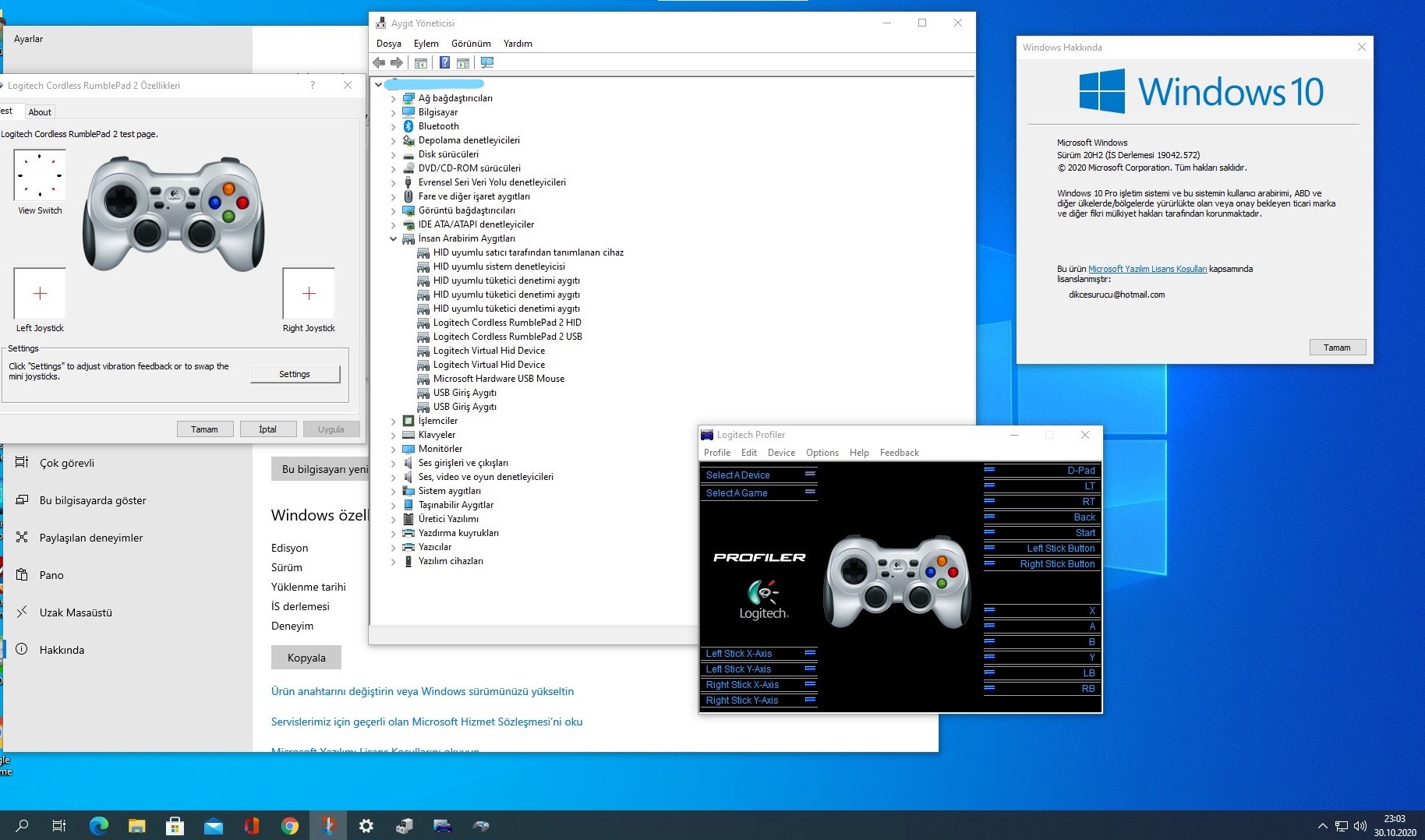The image size is (1425, 840).
Task: Expand Disk sürücüleri node
Action: tap(393, 154)
